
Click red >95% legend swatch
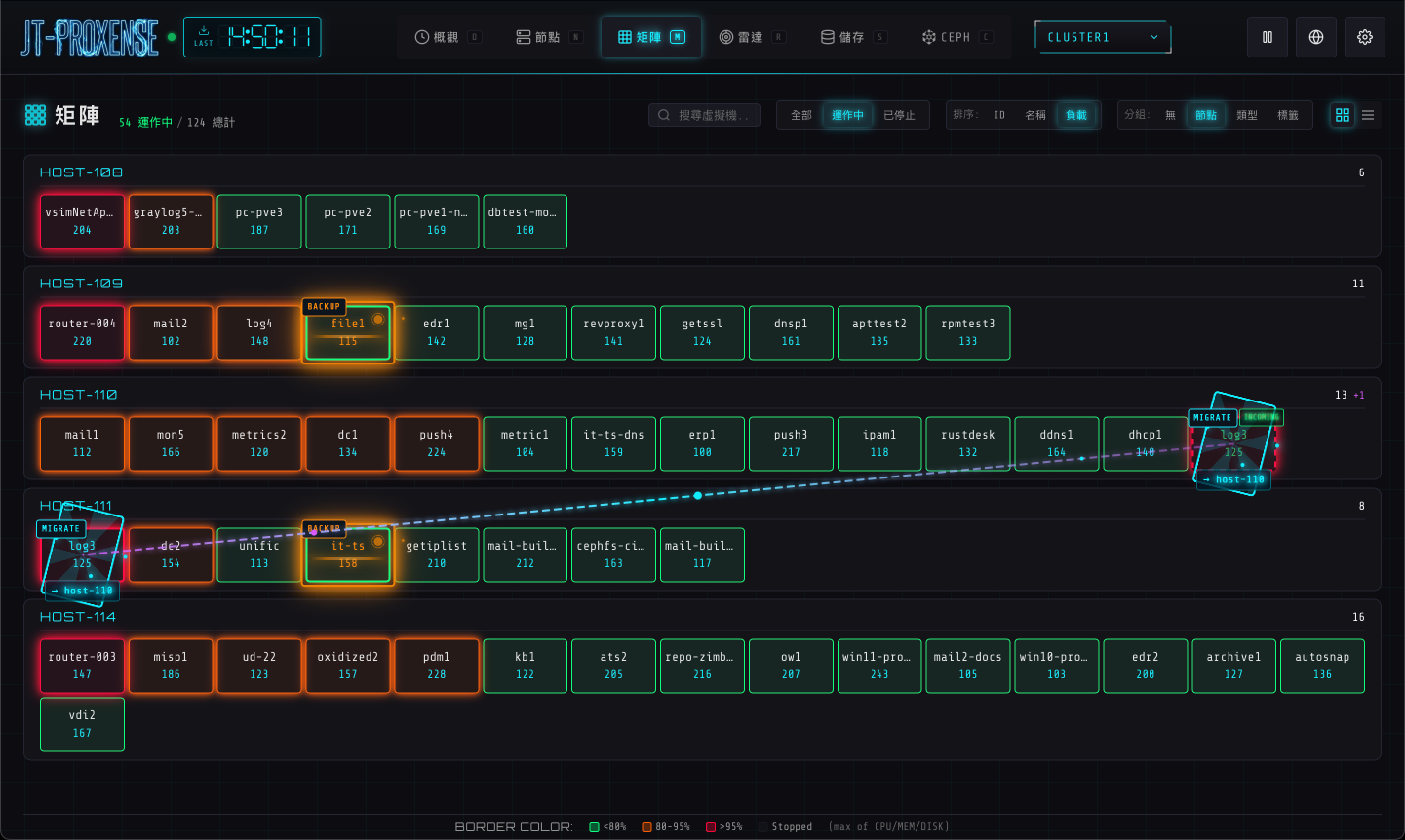[711, 827]
